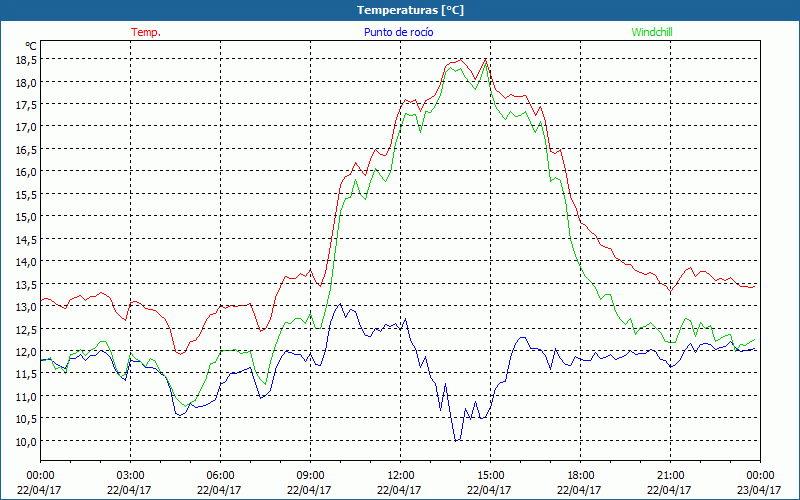
Task: Click the "15:00" time label
Action: tap(490, 476)
